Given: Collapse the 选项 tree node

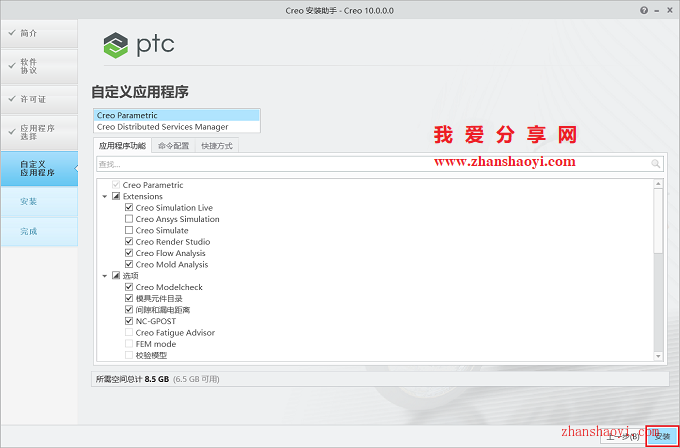Looking at the screenshot, I should coord(105,276).
